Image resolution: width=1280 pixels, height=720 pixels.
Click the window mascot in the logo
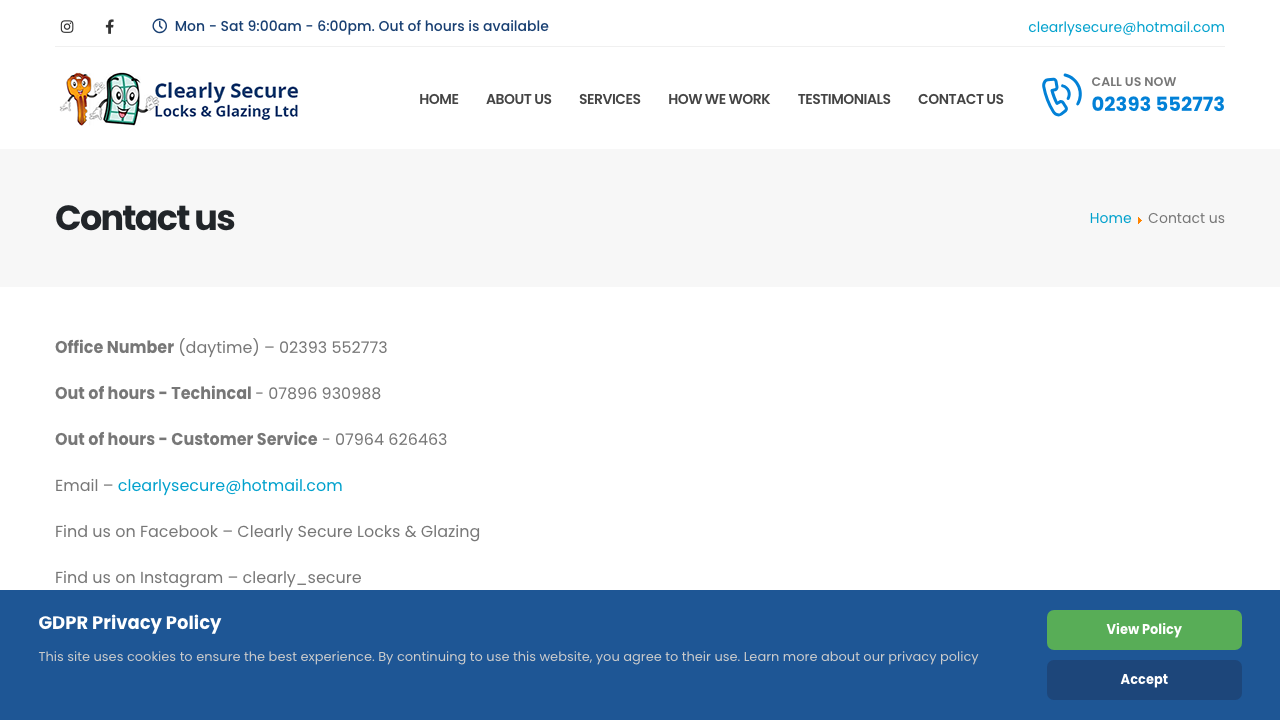(x=122, y=97)
